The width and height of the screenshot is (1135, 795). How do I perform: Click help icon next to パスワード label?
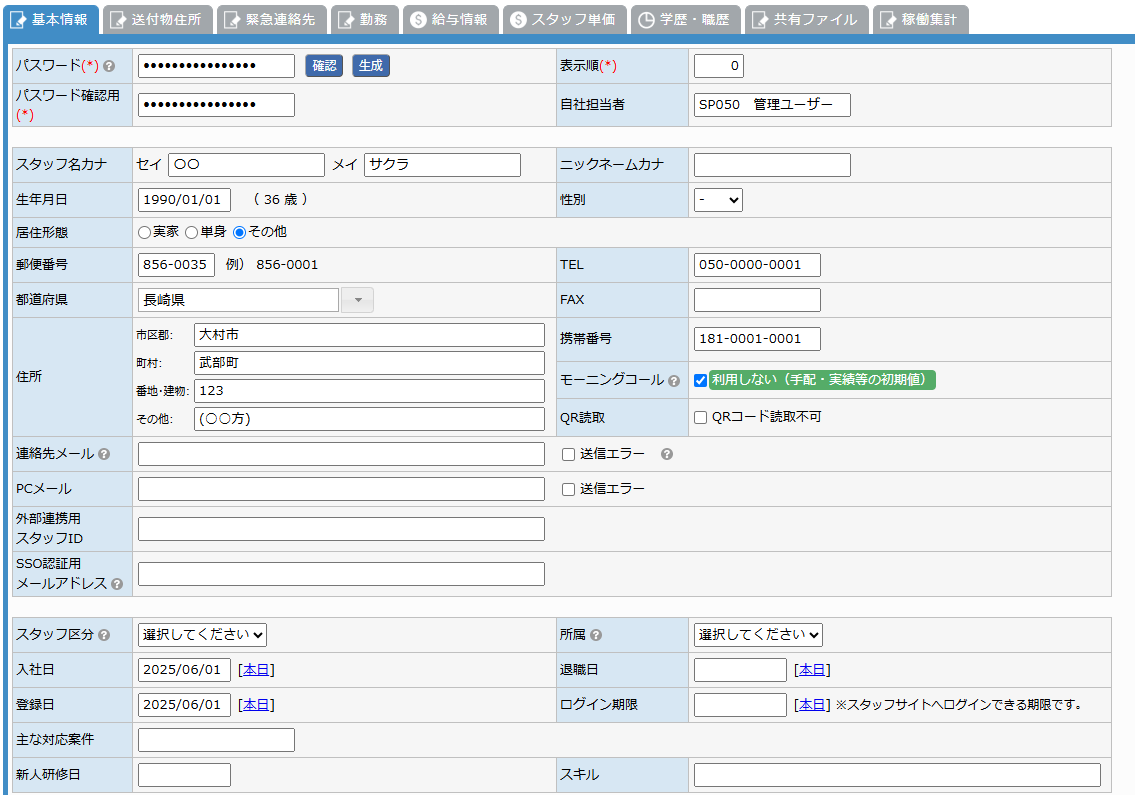(109, 66)
